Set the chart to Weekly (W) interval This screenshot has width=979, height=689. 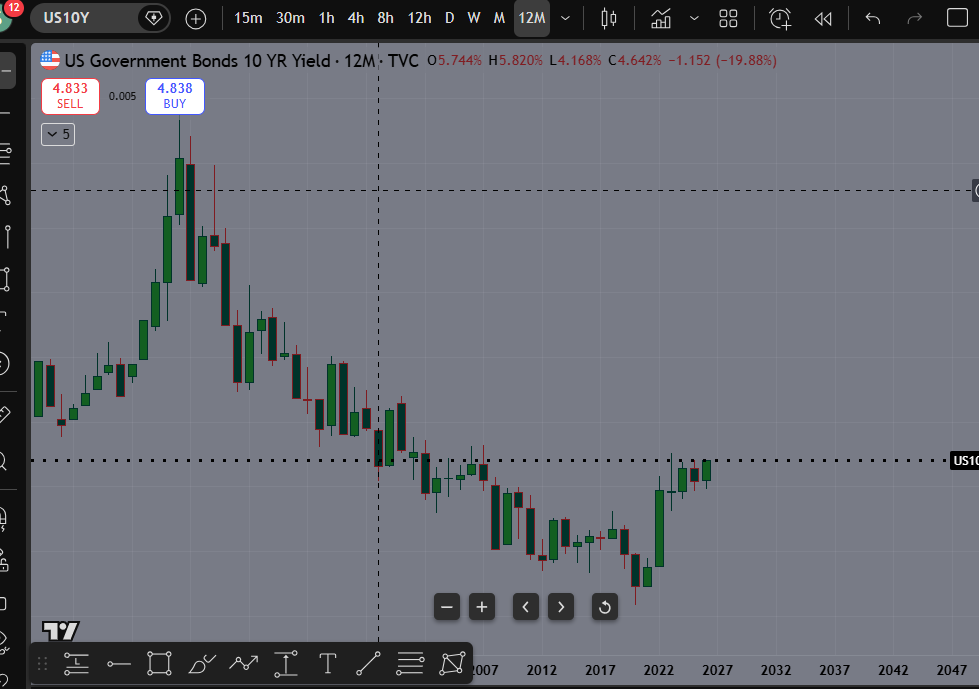474,18
